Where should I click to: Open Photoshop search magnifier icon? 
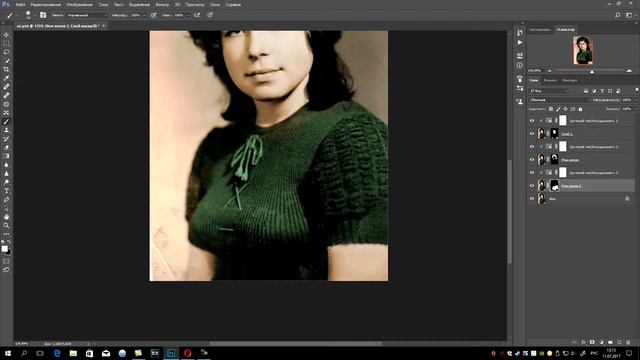[618, 15]
